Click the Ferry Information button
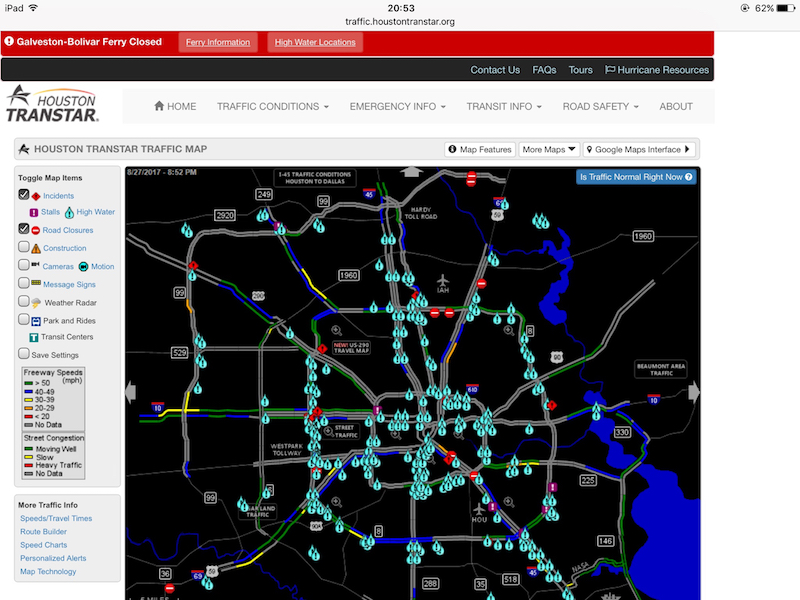 pyautogui.click(x=218, y=42)
